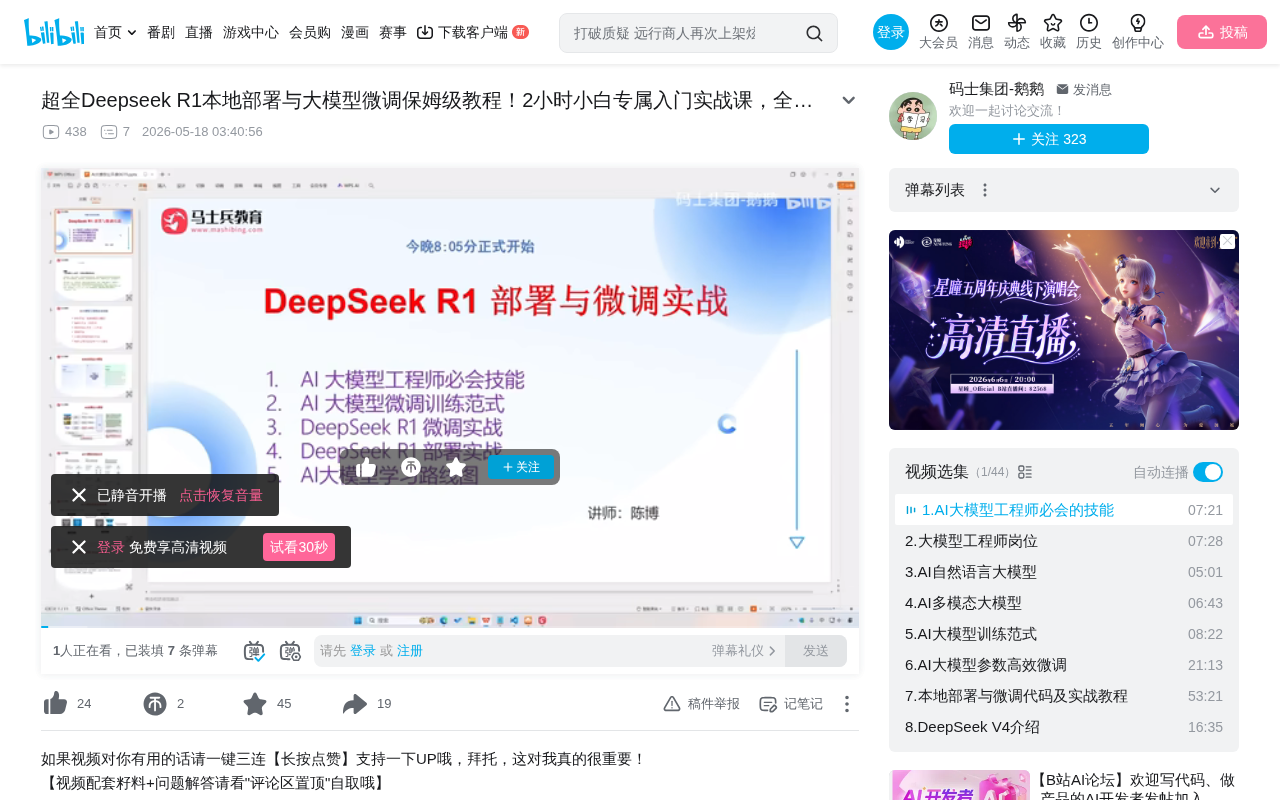Play episode 7.本地部署与微调代码及实战教程
This screenshot has width=1280, height=800.
(x=1064, y=696)
